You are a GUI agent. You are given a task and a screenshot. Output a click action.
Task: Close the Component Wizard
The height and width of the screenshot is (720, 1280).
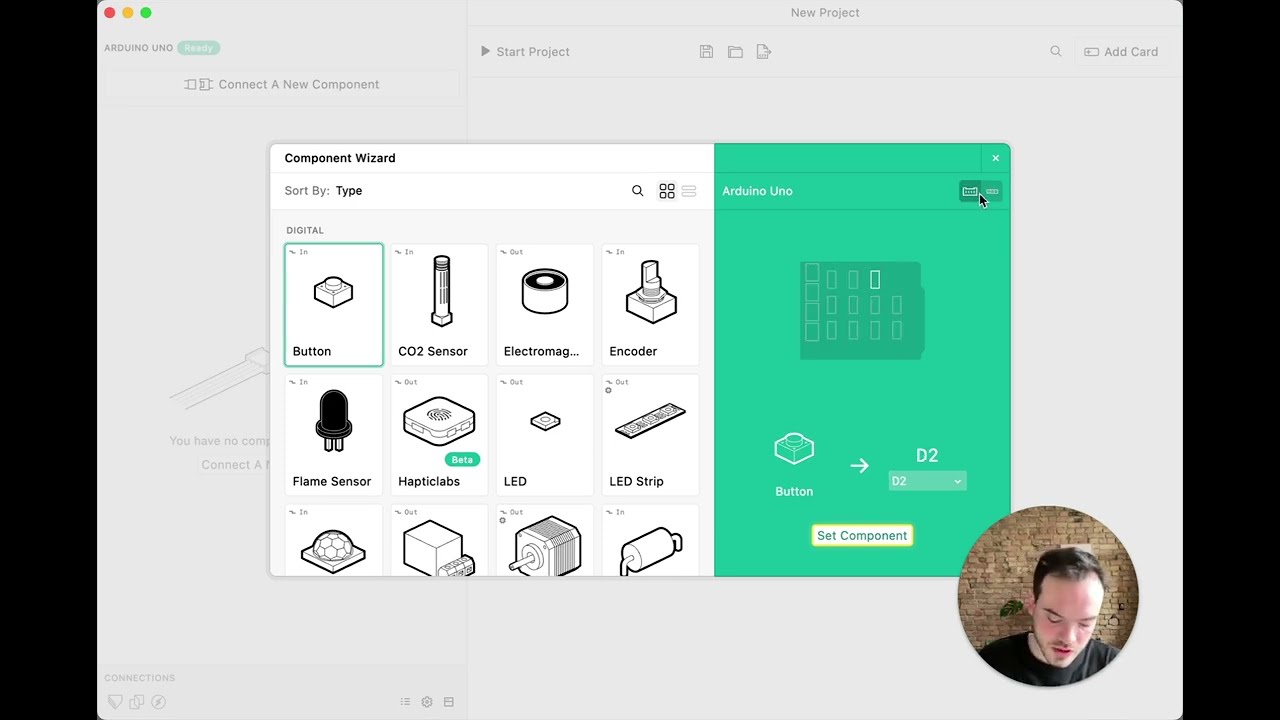[995, 158]
